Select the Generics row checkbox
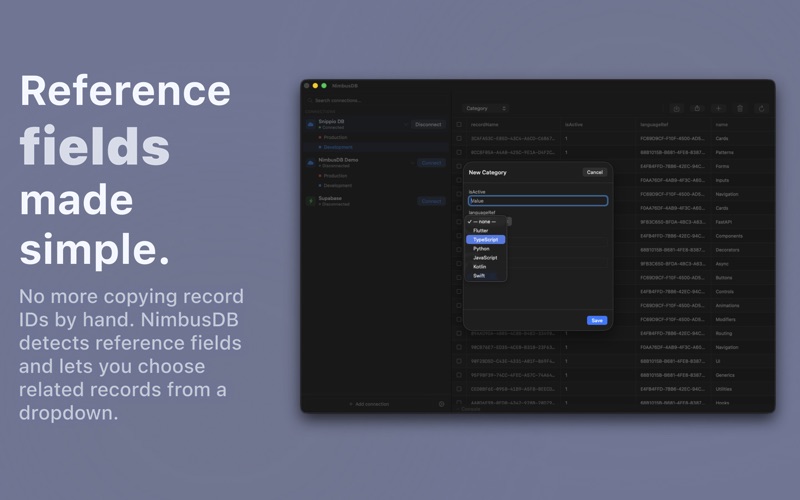Image resolution: width=800 pixels, height=500 pixels. [459, 375]
